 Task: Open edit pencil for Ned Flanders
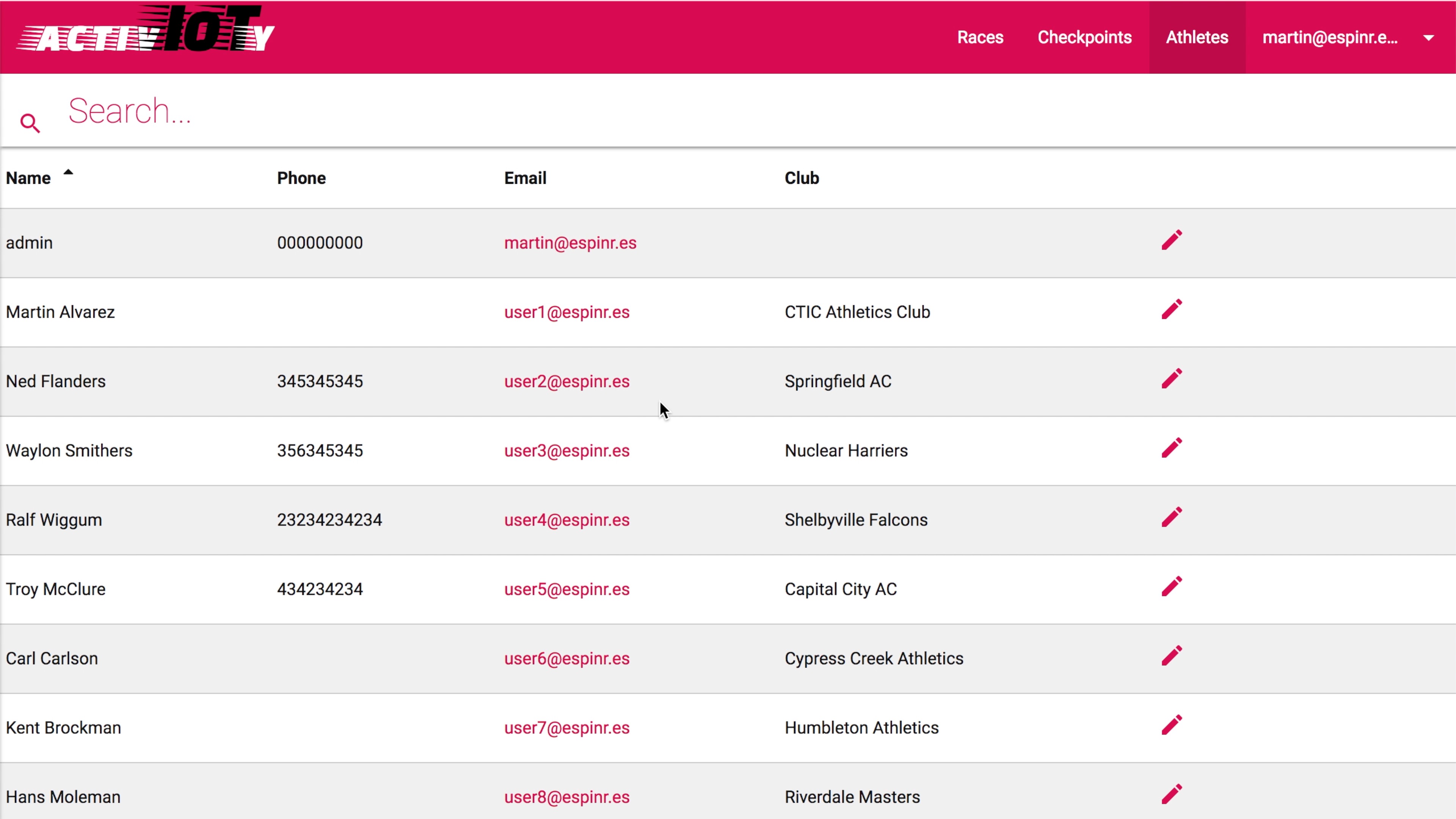point(1171,379)
